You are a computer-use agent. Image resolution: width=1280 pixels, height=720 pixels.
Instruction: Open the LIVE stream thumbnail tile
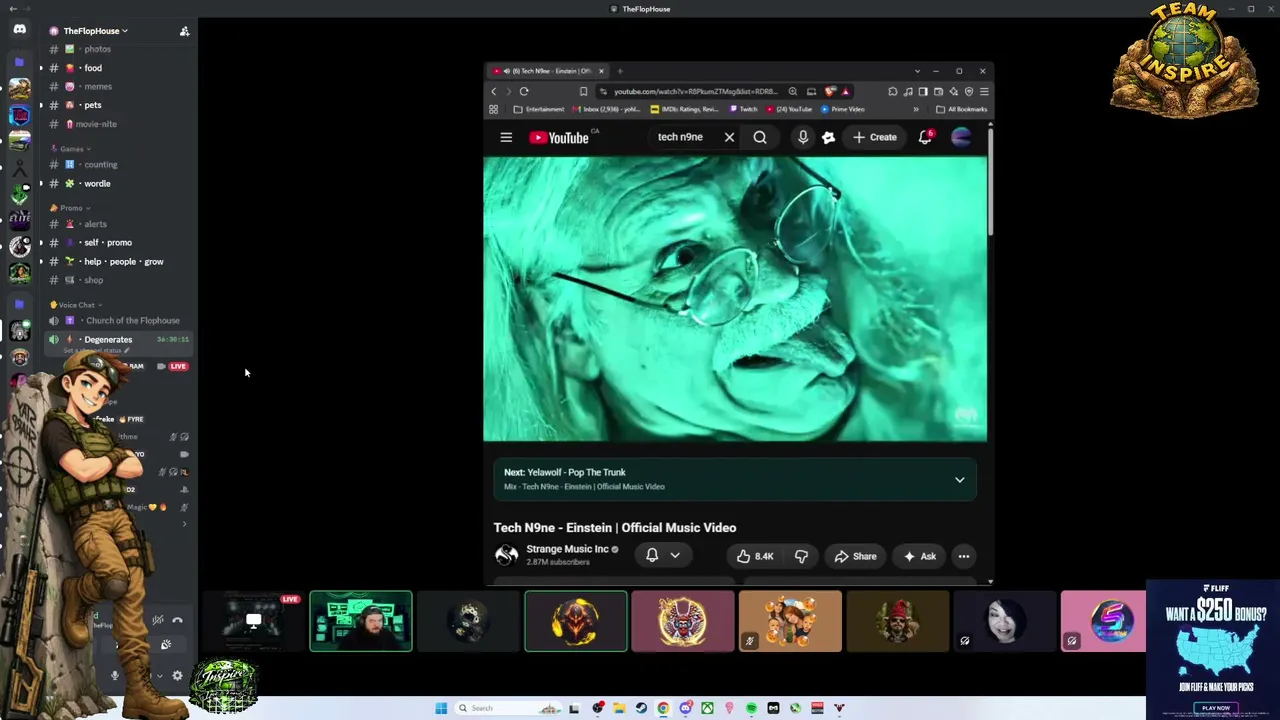[x=253, y=621]
